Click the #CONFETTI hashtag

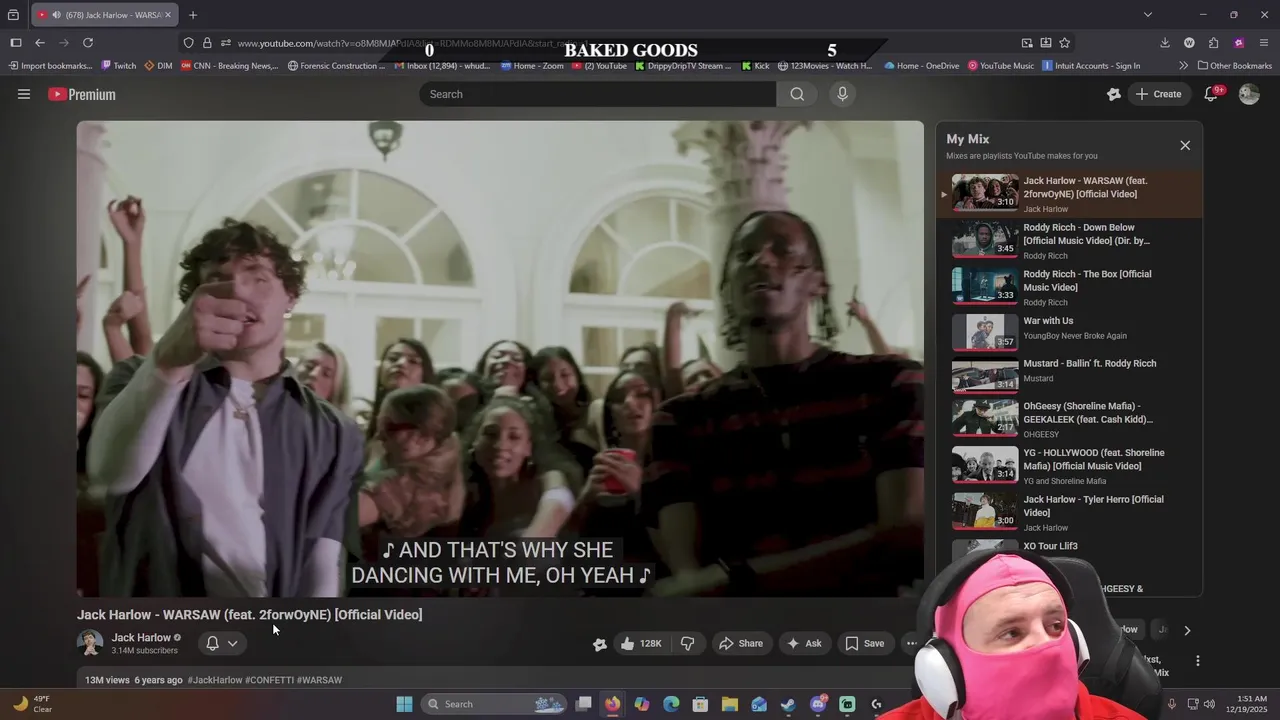[269, 680]
